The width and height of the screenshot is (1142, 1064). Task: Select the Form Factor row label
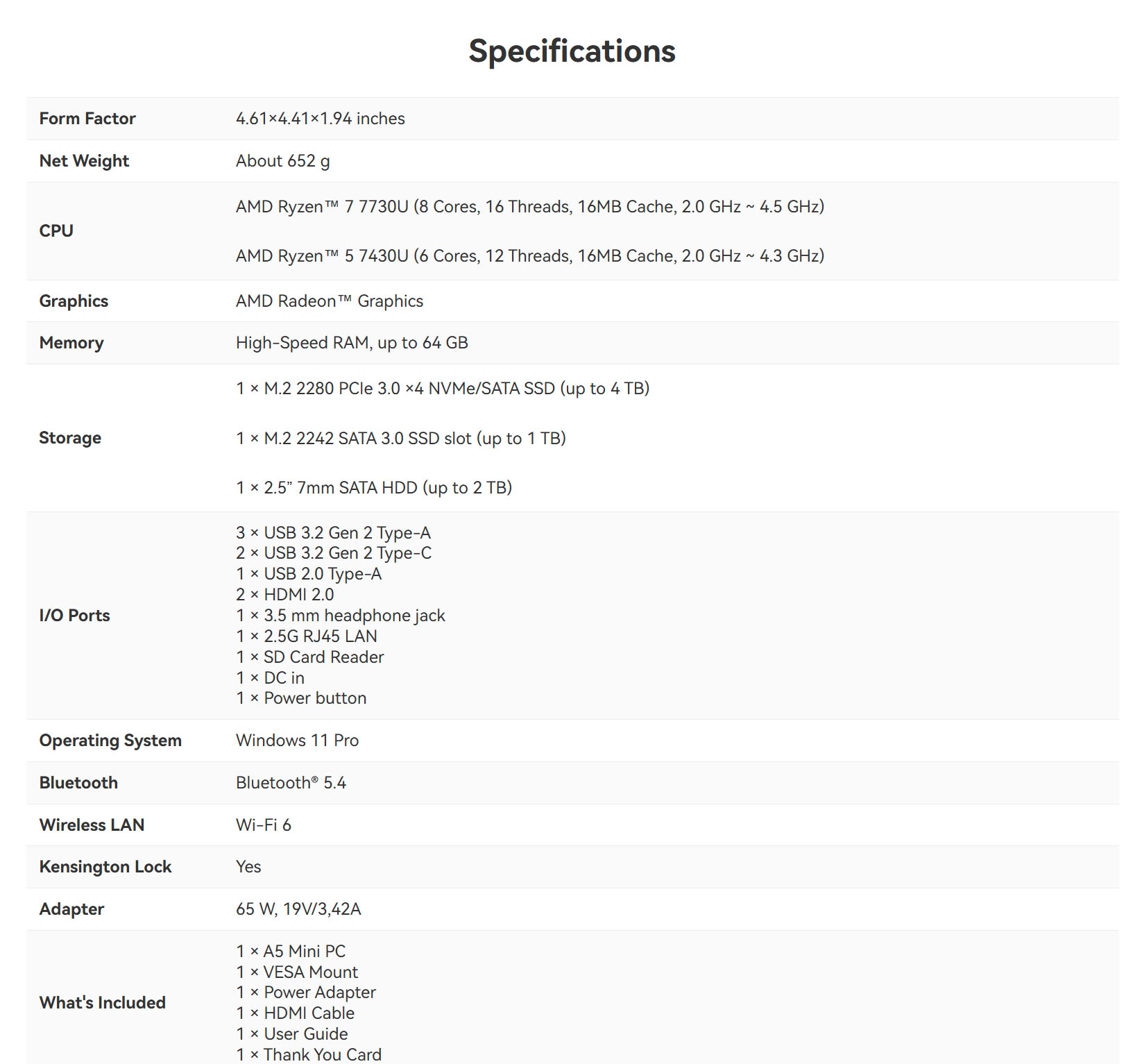pos(87,119)
